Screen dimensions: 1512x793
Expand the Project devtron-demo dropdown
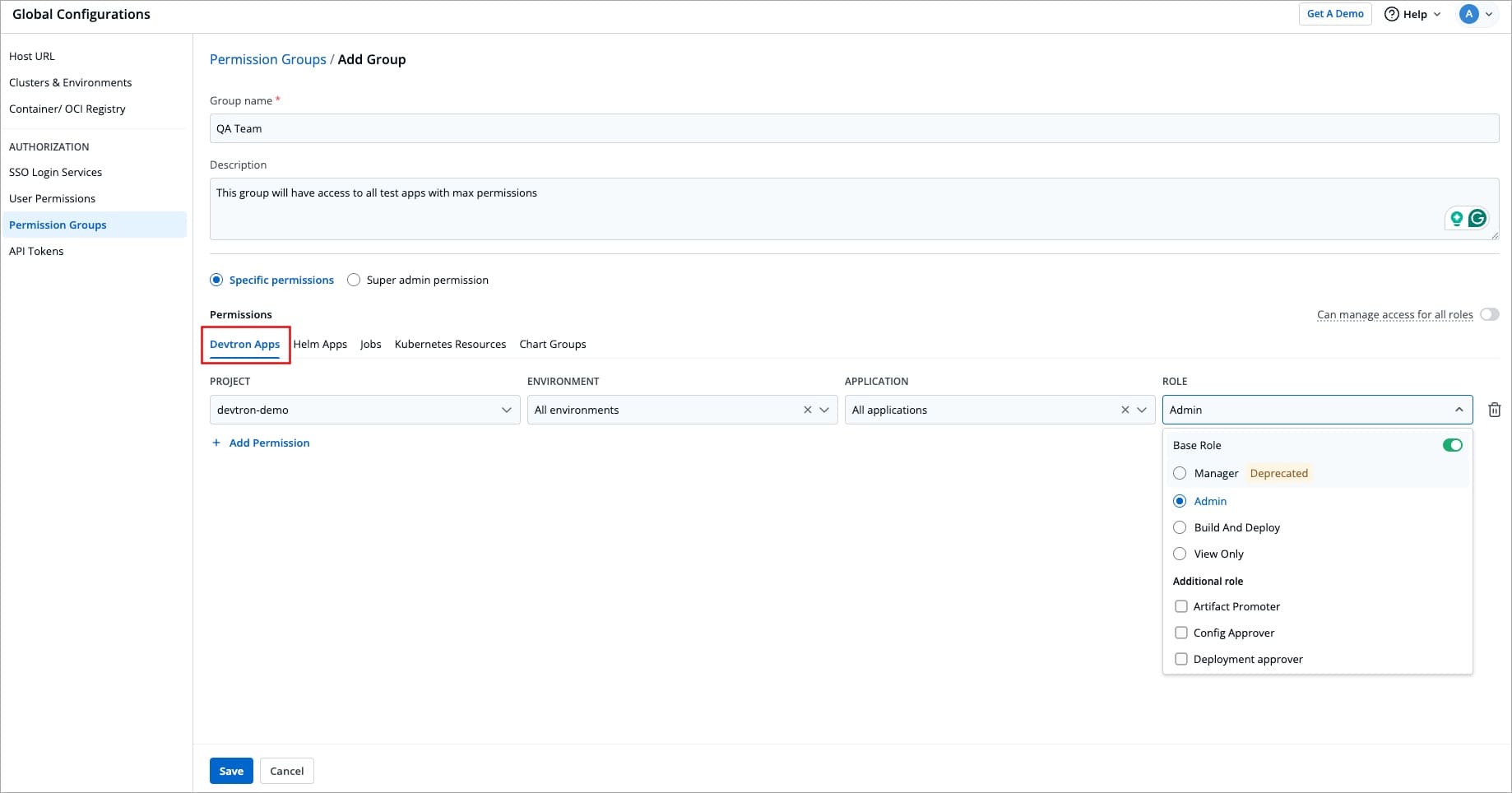(506, 410)
